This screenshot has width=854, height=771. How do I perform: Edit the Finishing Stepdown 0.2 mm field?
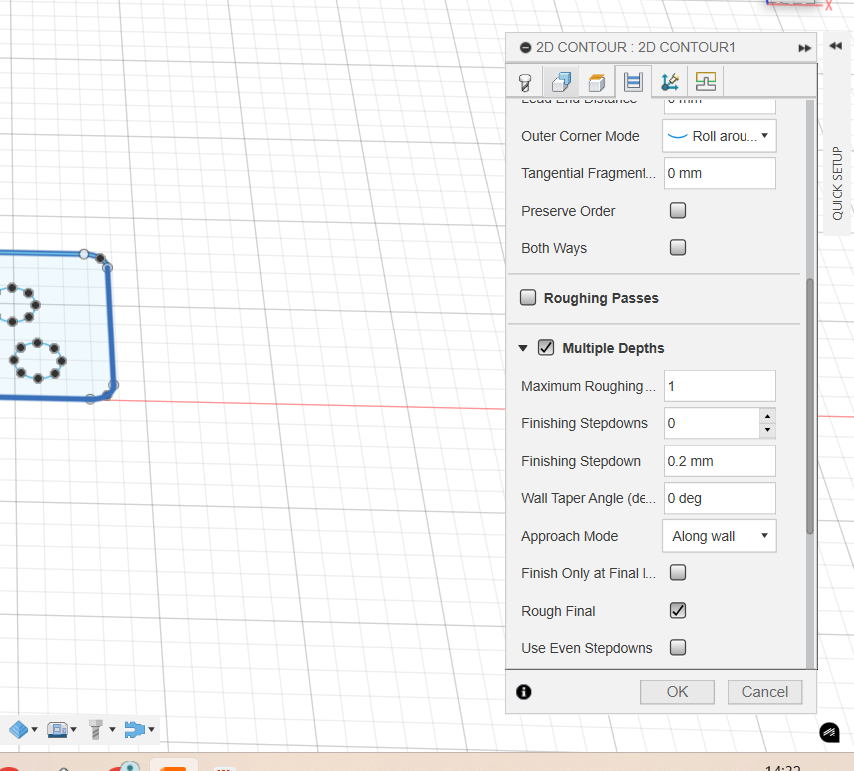click(719, 461)
